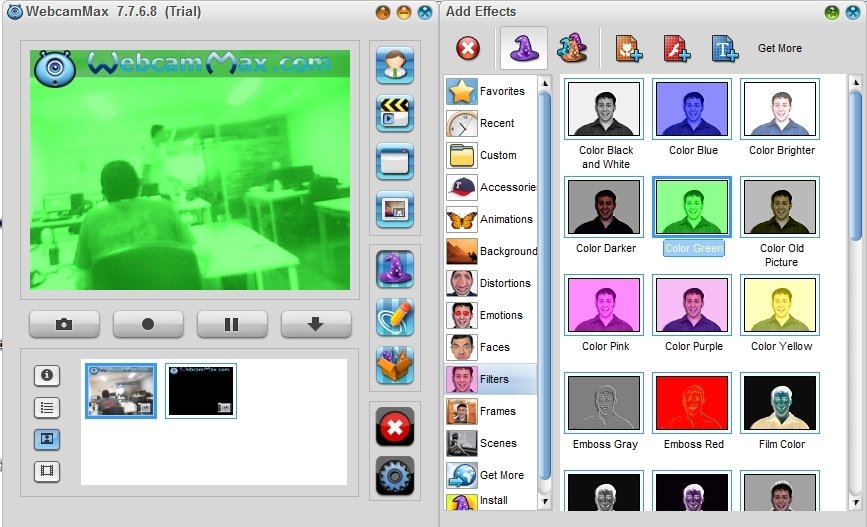This screenshot has height=527, width=867.
Task: Apply the Film Color filter
Action: click(780, 403)
